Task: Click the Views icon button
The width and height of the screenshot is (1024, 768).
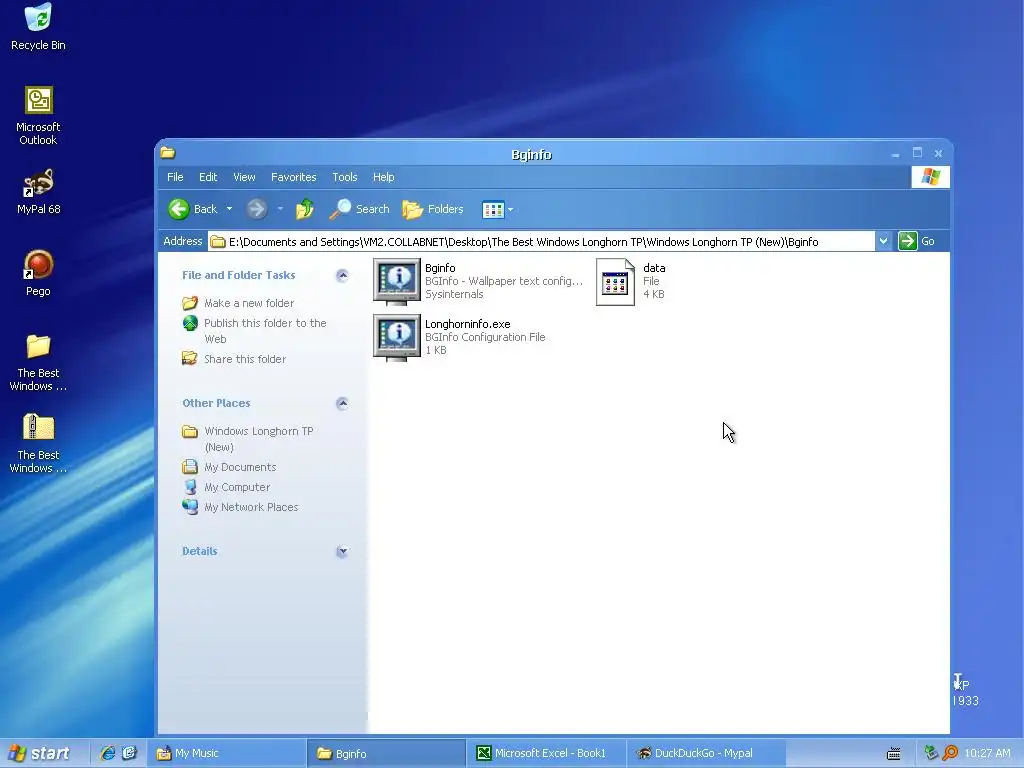Action: (x=493, y=210)
